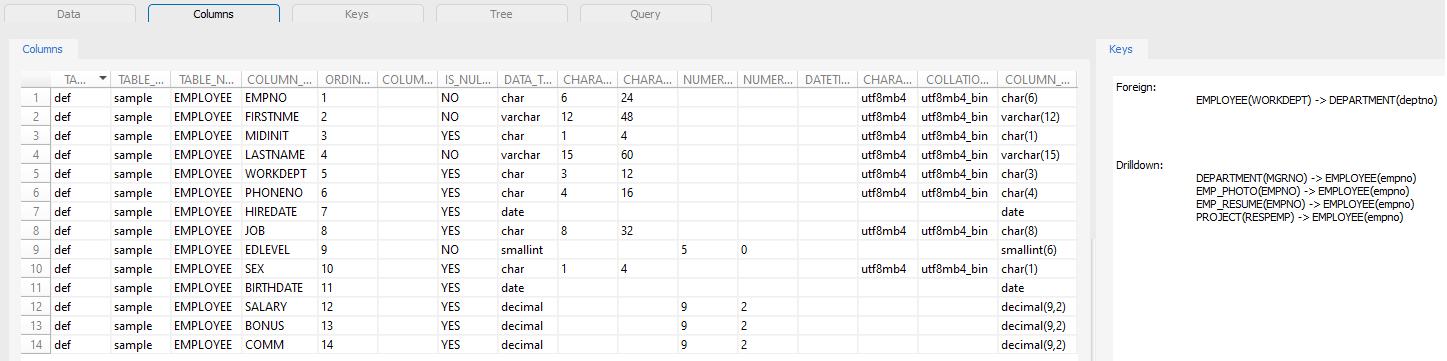Screen dimensions: 1447x361
Task: Click the char(8) column type cell
Action: (1037, 231)
